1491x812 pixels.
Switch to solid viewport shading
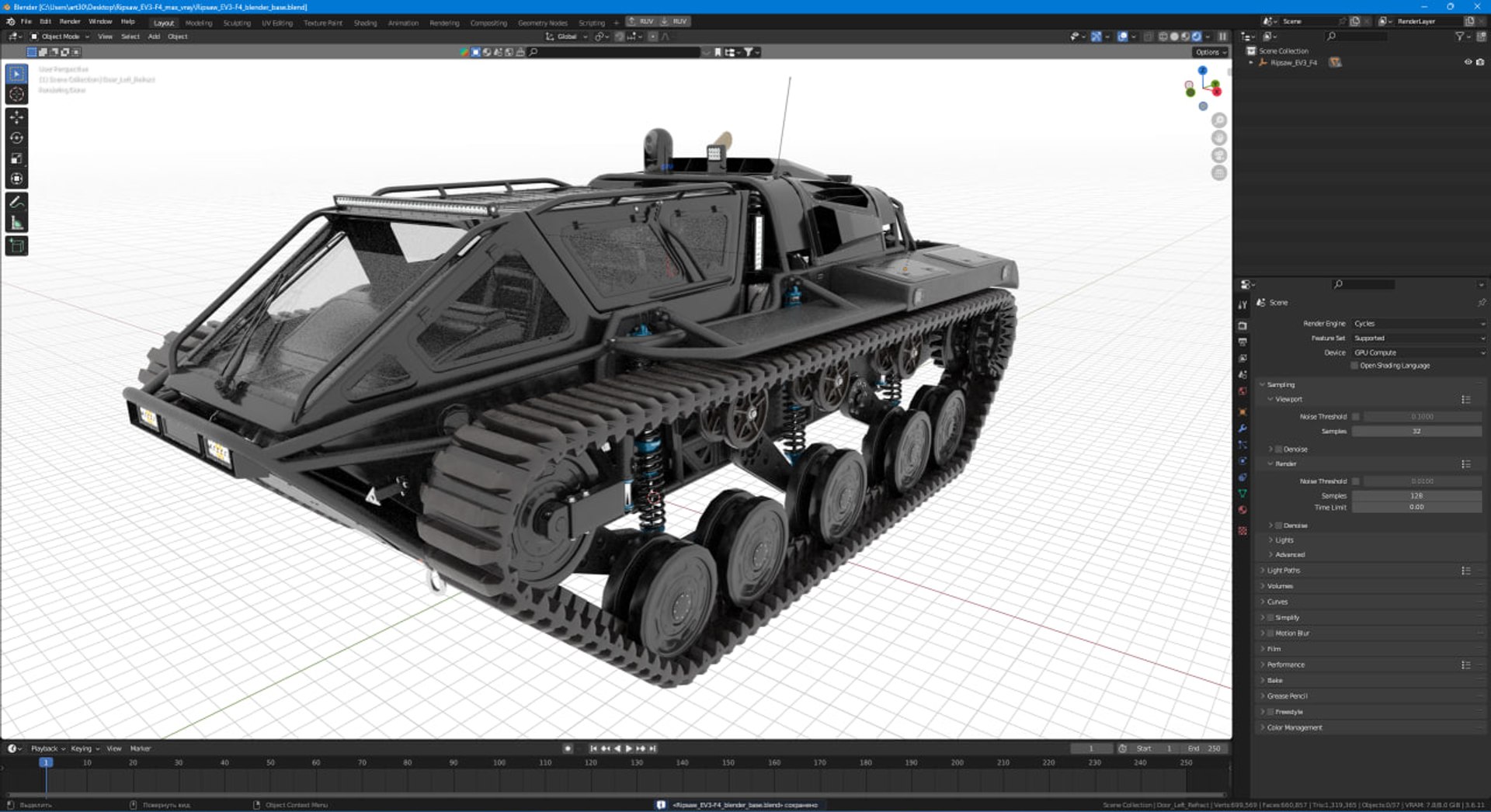click(x=1174, y=36)
